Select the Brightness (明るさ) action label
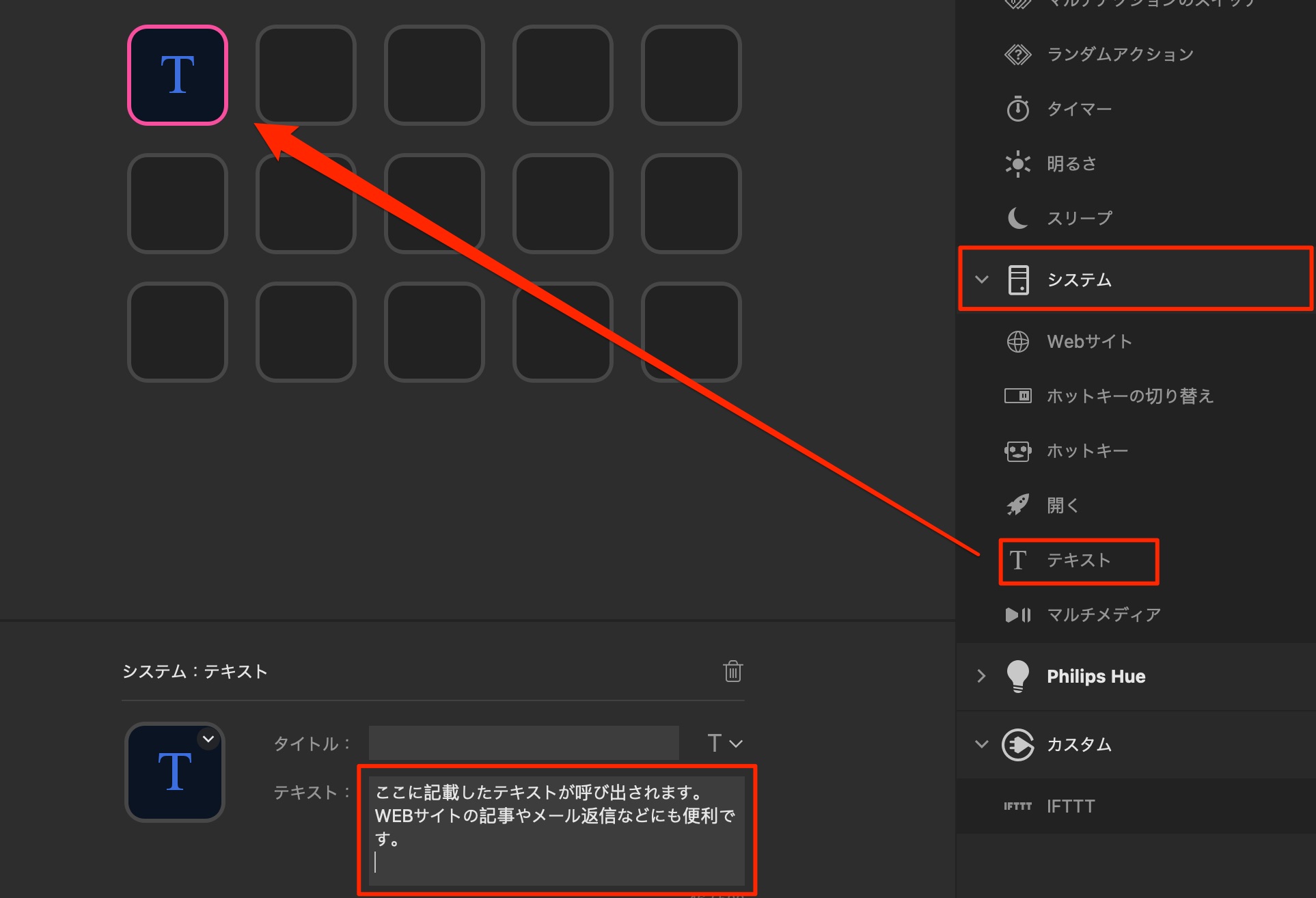This screenshot has height=898, width=1316. (1071, 163)
